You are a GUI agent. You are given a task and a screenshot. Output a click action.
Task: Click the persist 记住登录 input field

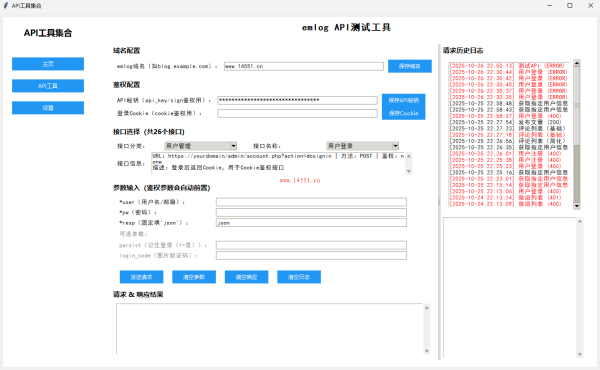(x=311, y=245)
